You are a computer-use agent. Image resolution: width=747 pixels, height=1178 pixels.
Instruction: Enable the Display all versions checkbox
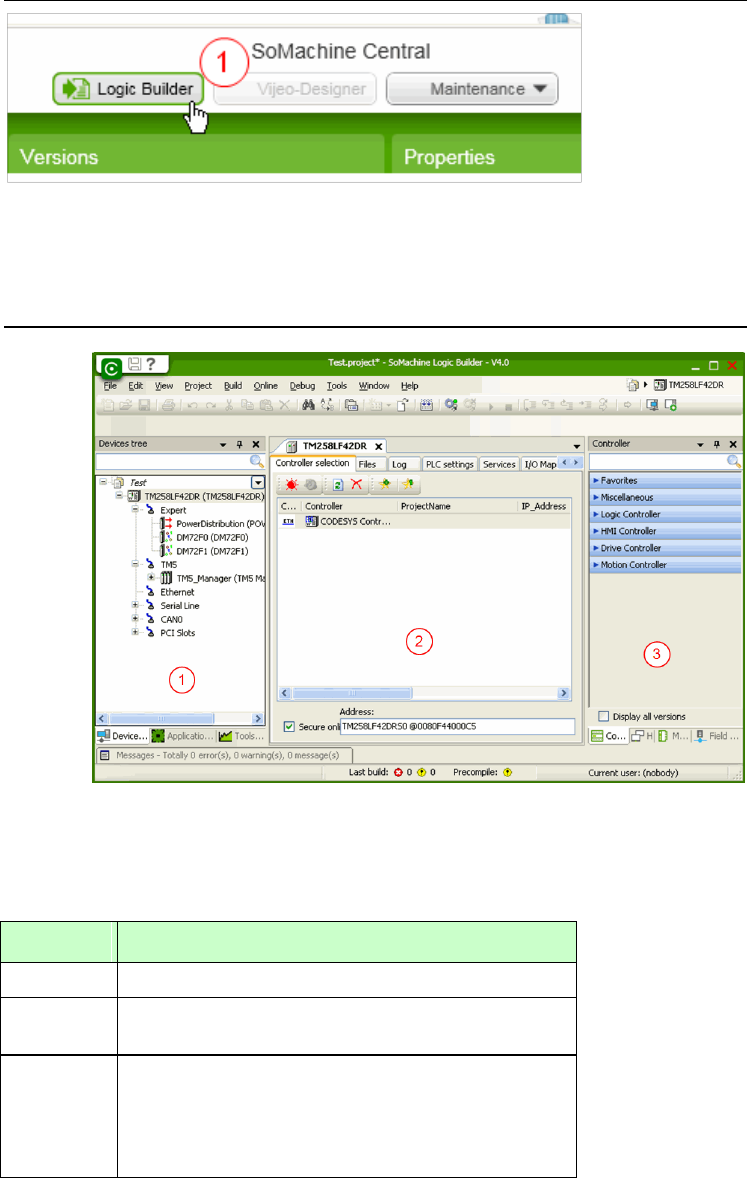pyautogui.click(x=603, y=716)
